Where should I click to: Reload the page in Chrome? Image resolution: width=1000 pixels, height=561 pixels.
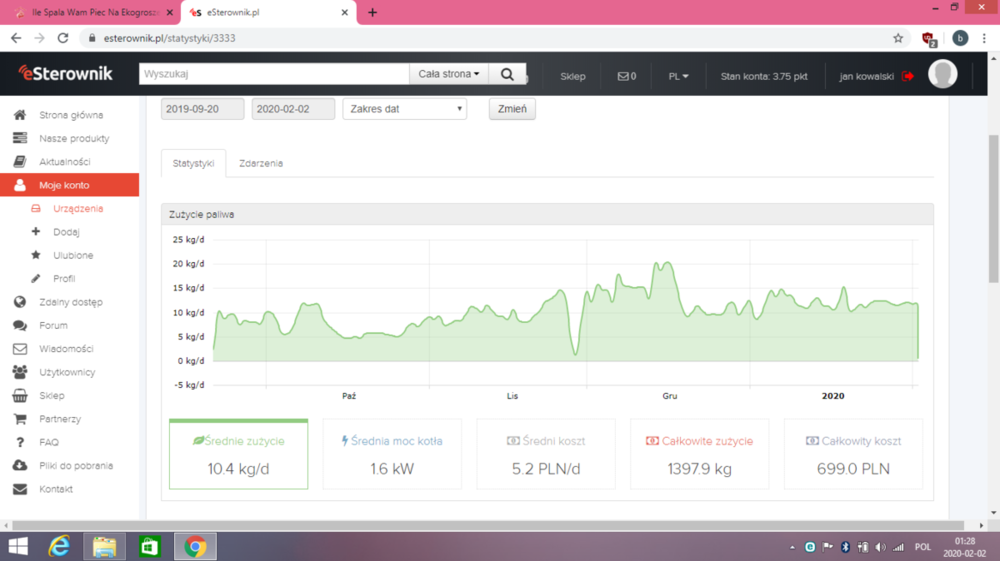tap(63, 38)
